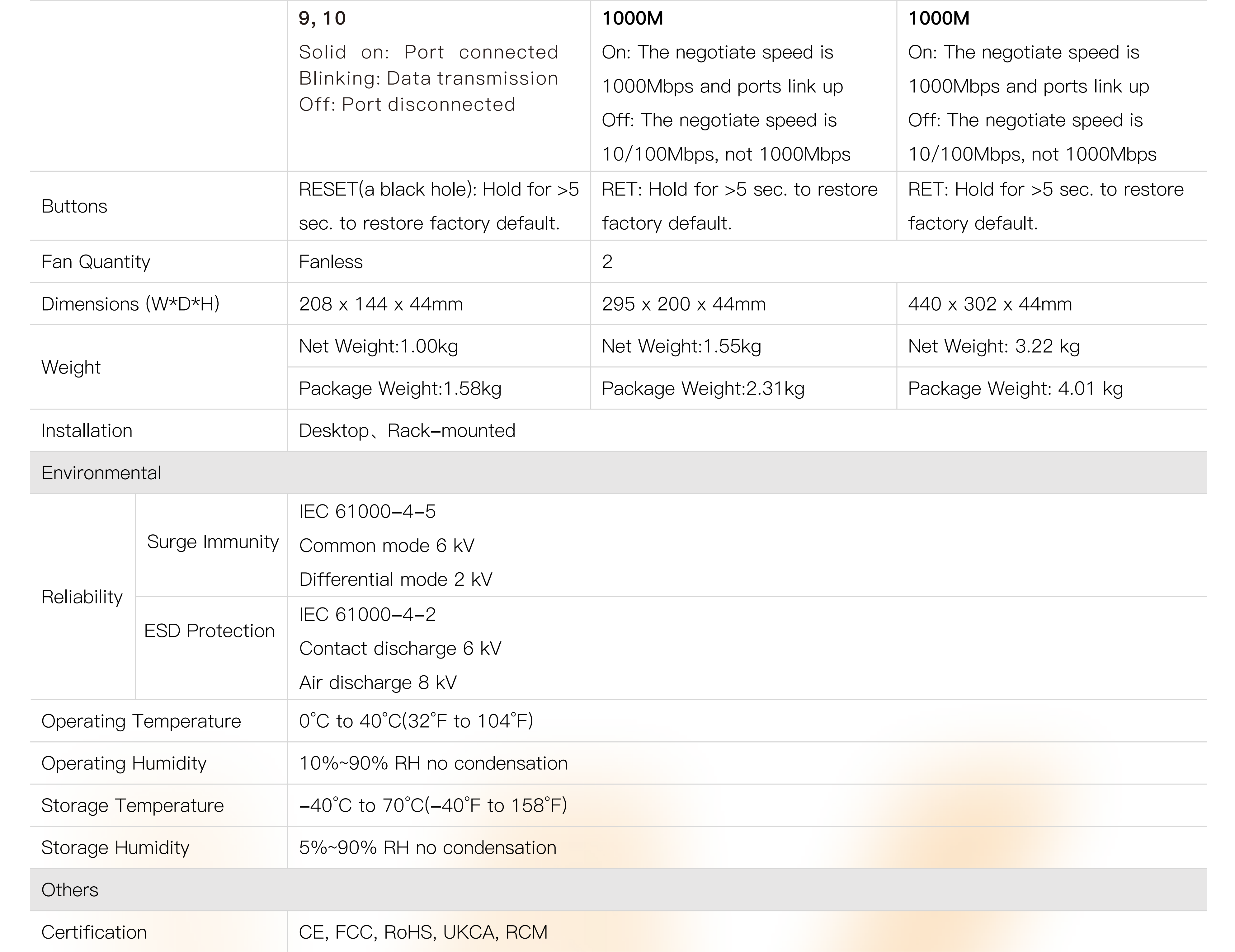1235x952 pixels.
Task: Click the CE, FCC, RoHS, UKCA, RCM text
Action: [x=422, y=932]
